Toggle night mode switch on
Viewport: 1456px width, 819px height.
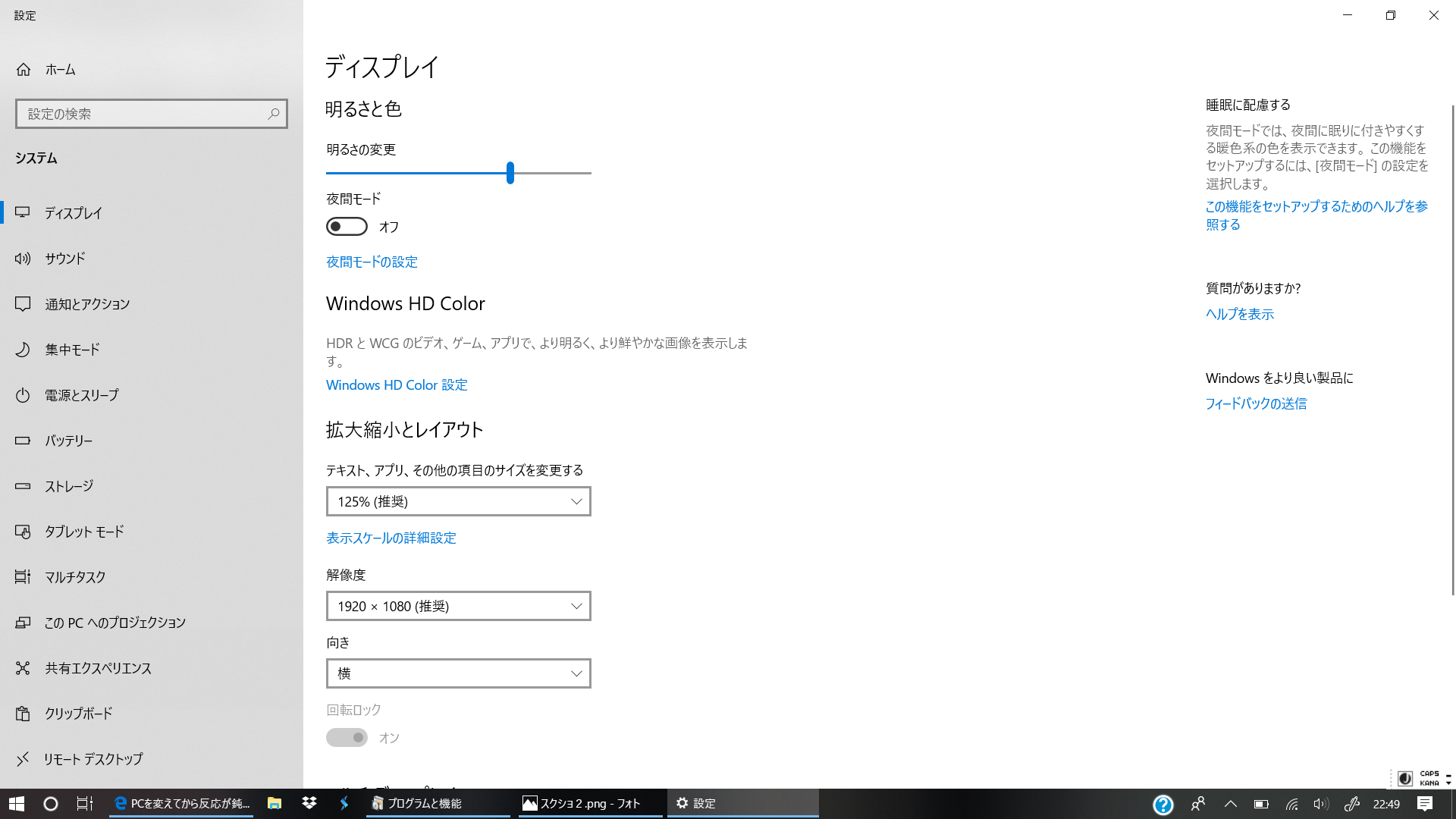[x=347, y=227]
